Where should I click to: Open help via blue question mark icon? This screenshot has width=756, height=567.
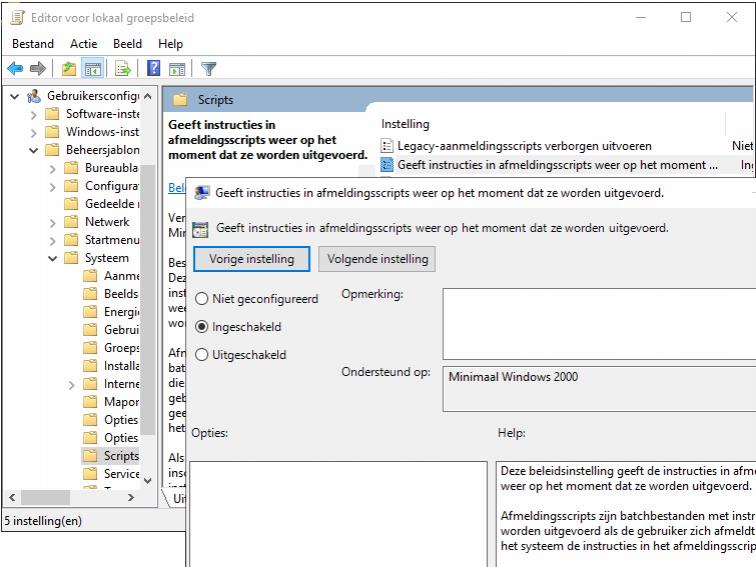[154, 69]
